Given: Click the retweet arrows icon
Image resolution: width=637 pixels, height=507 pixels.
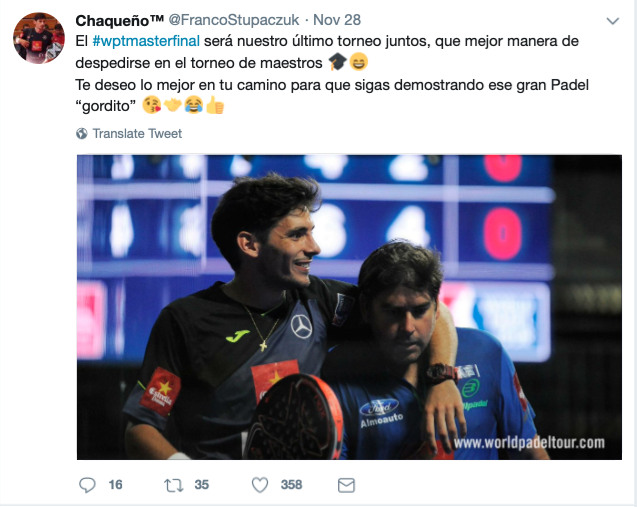Looking at the screenshot, I should [x=173, y=485].
